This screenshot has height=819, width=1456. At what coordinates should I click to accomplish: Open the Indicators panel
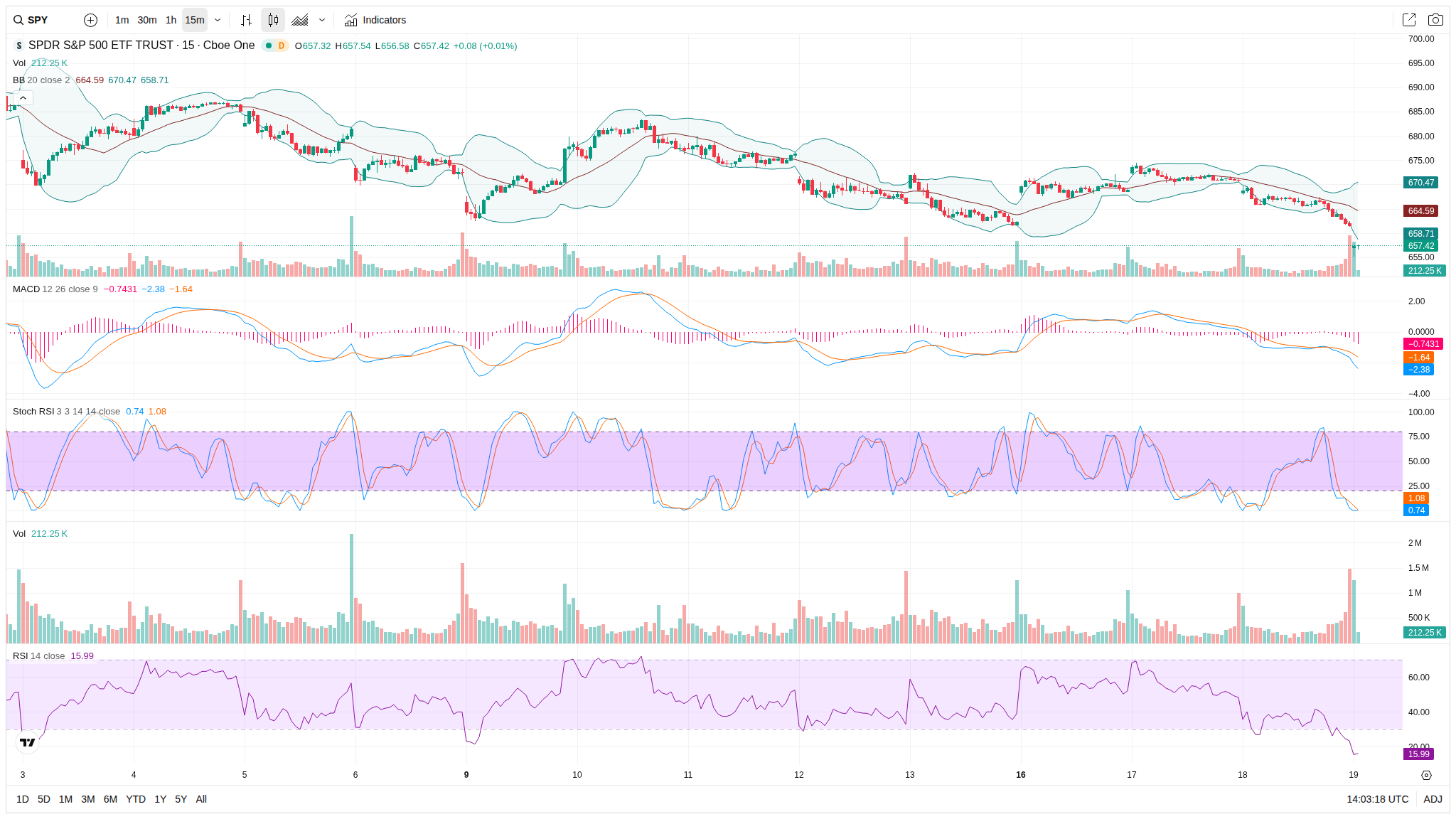375,20
